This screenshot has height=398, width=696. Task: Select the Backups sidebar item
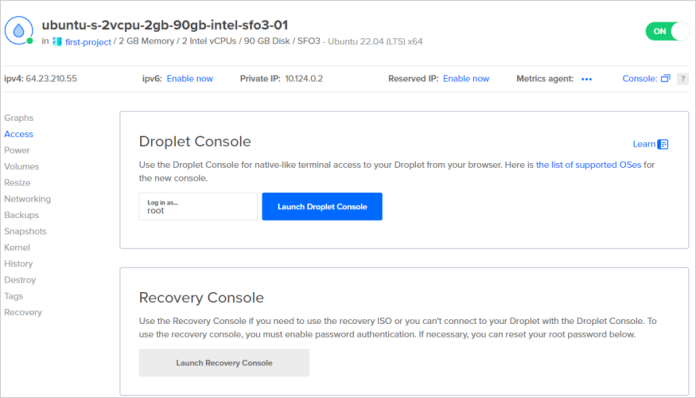[x=21, y=215]
